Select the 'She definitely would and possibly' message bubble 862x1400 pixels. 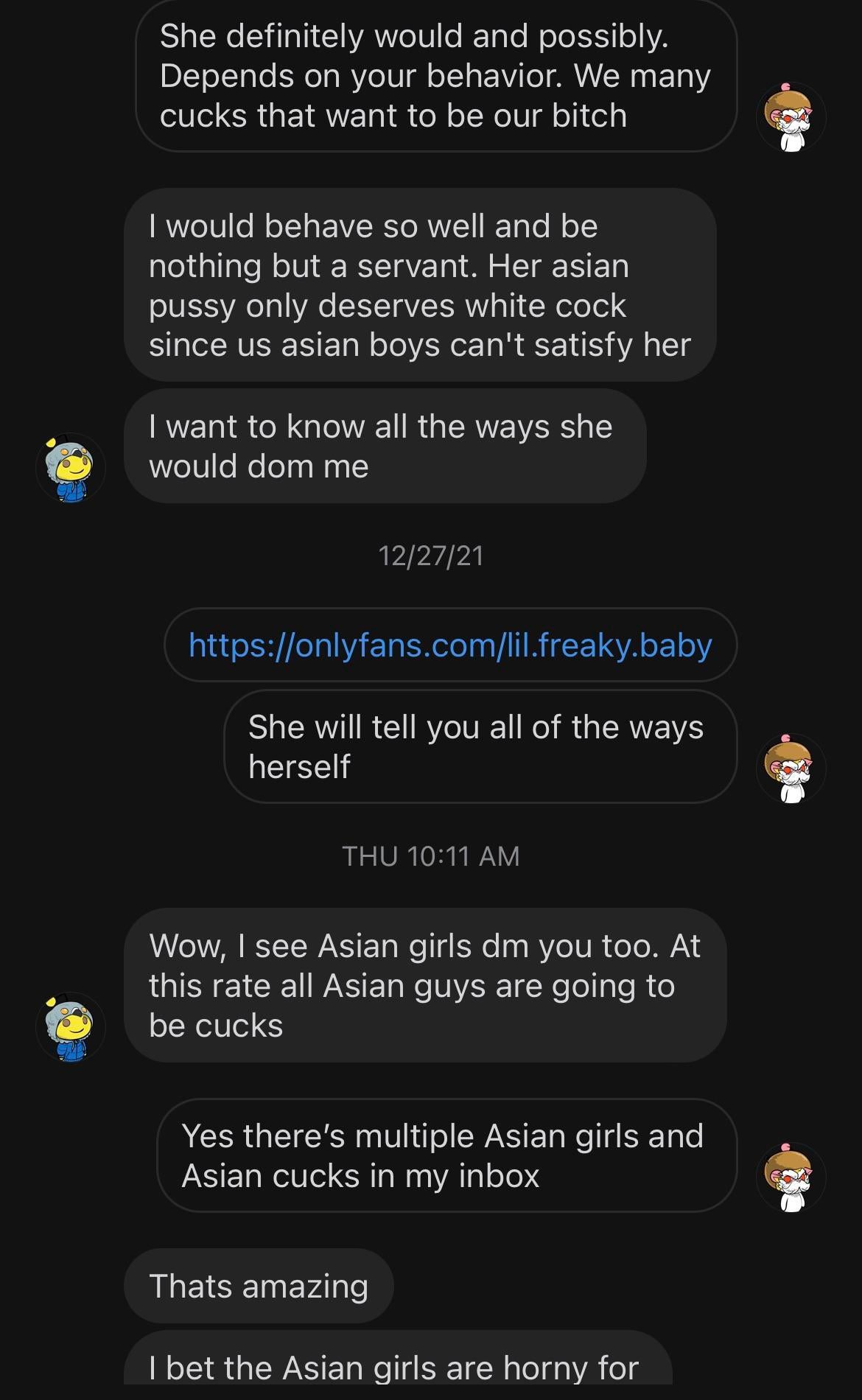436,76
